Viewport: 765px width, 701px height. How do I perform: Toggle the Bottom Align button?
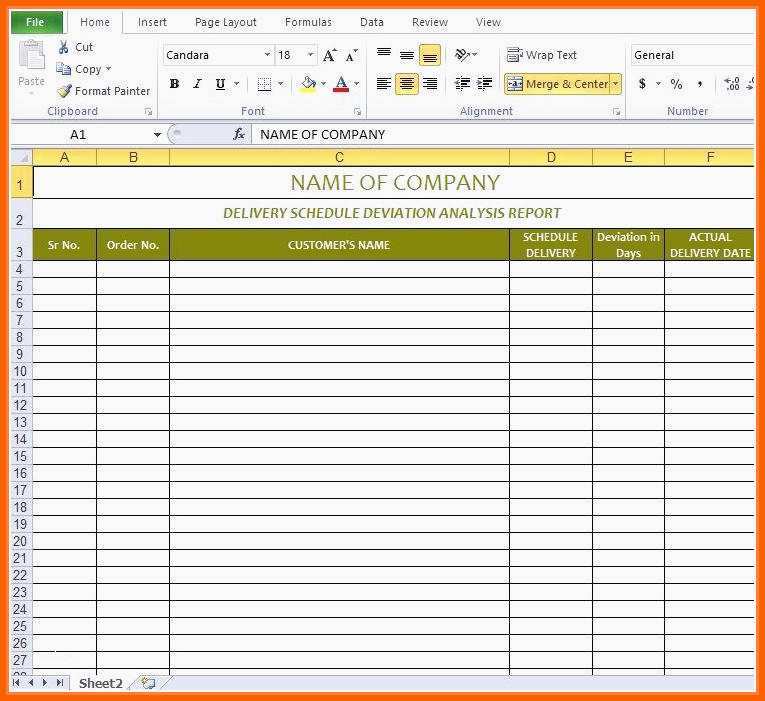pos(430,55)
